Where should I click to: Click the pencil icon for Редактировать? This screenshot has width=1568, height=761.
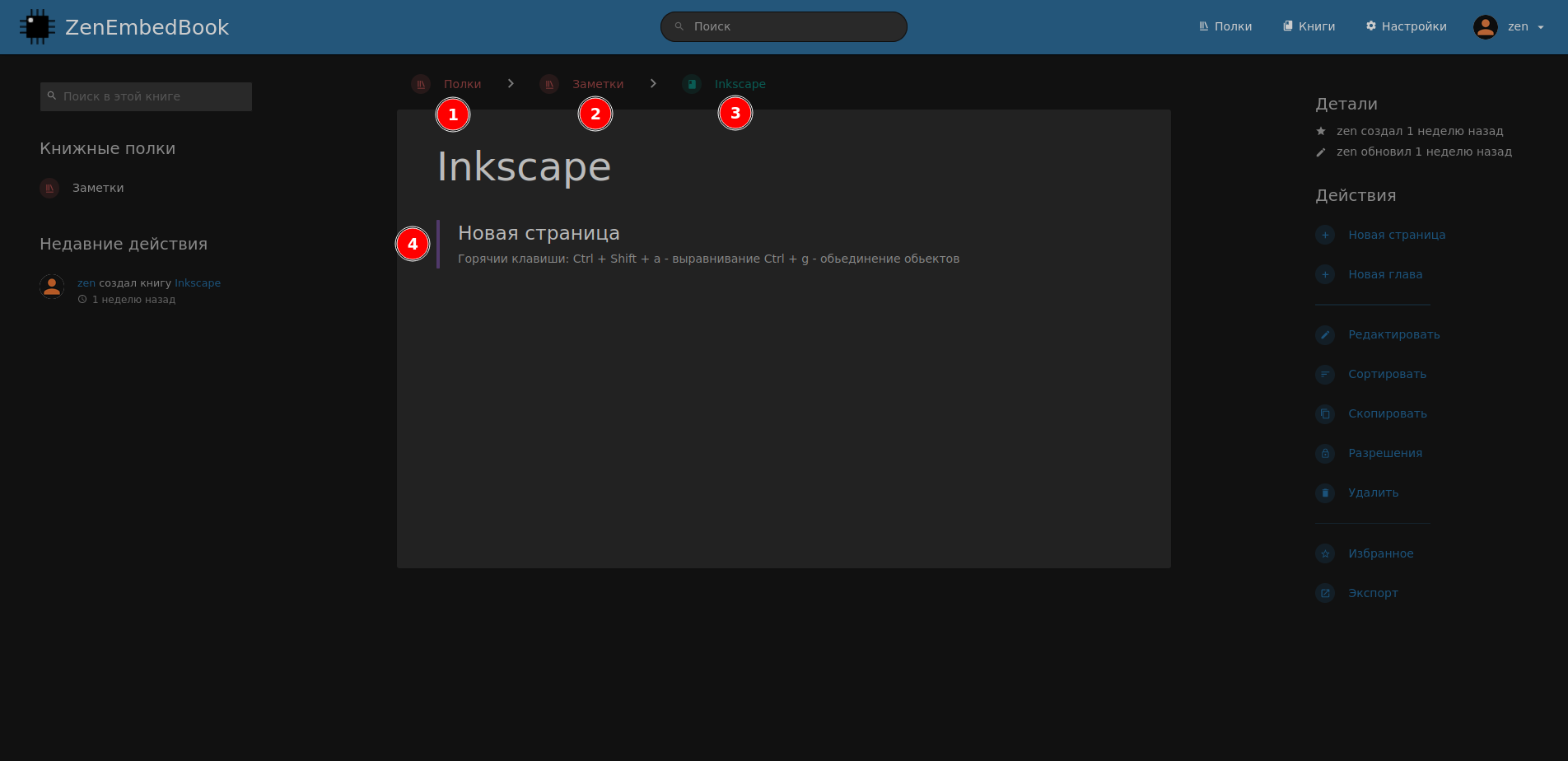(1325, 334)
